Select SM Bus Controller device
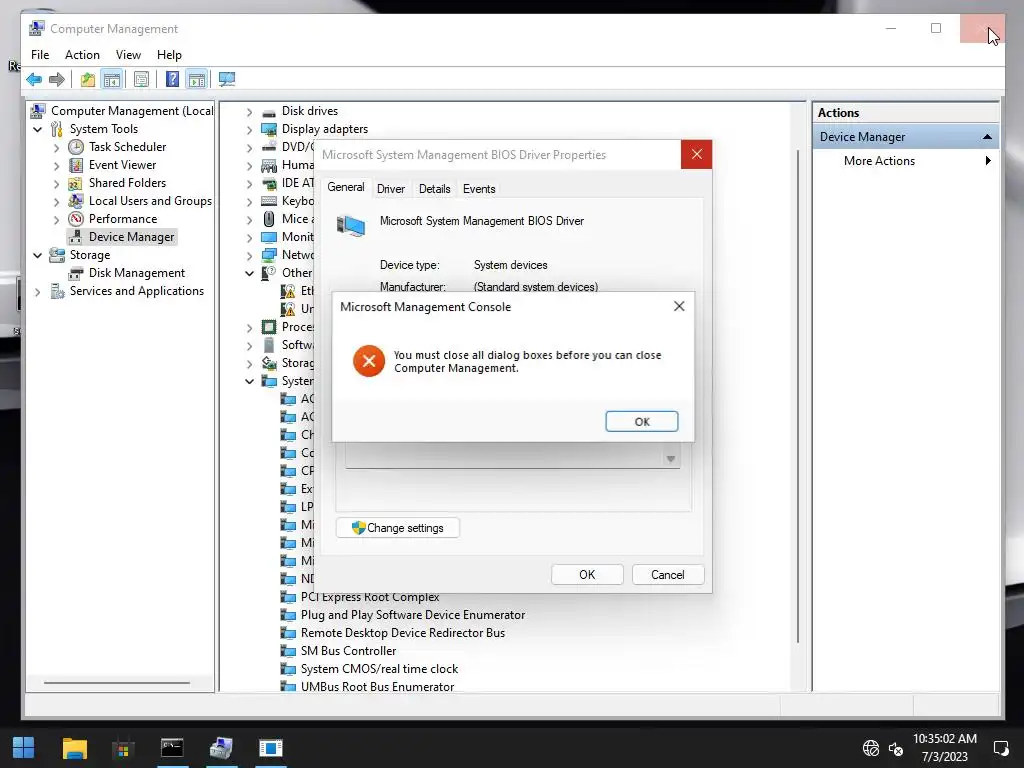The image size is (1024, 768). (x=348, y=651)
